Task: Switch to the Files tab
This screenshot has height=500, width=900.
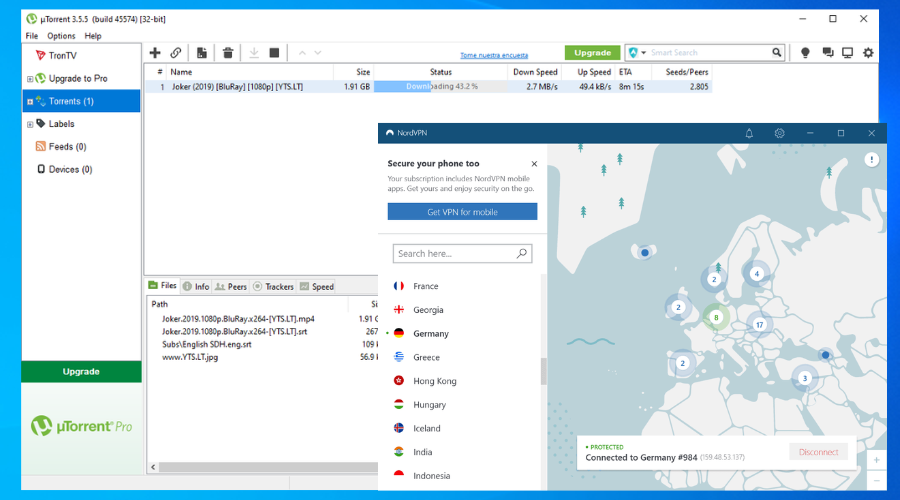Action: (x=162, y=285)
